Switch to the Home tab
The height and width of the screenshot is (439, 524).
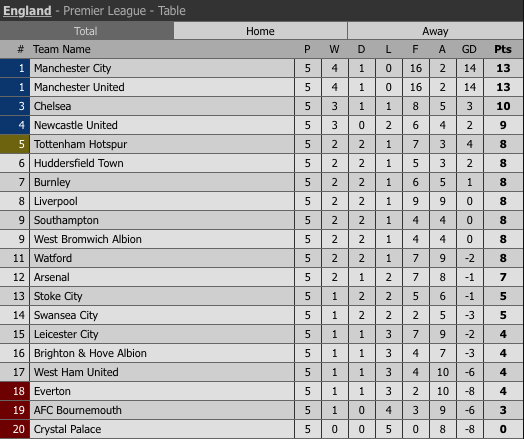260,31
